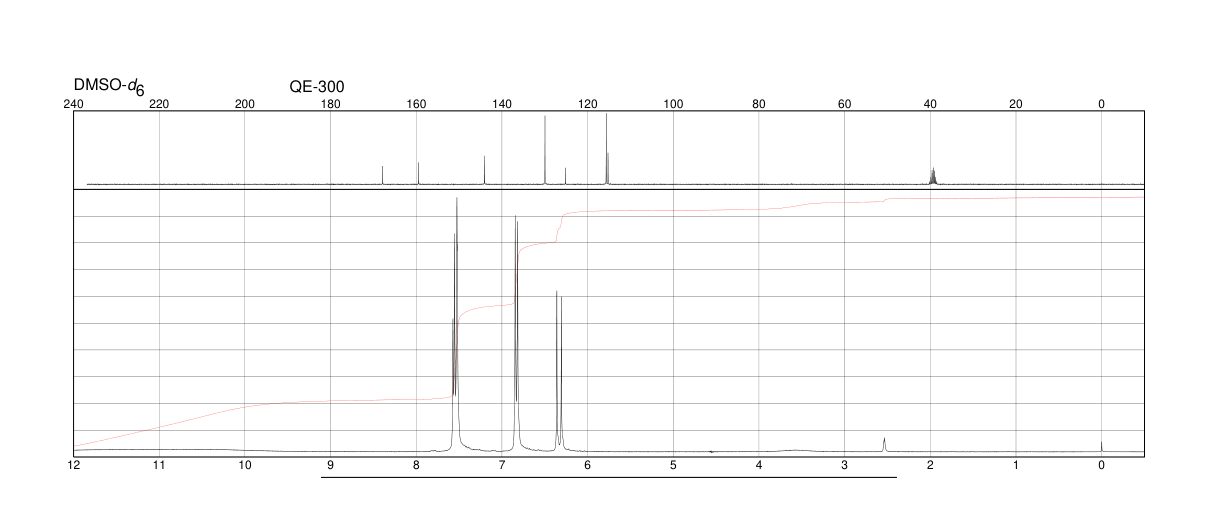The height and width of the screenshot is (528, 1224).
Task: Click the 240 ppm carbon axis label
Action: pyautogui.click(x=73, y=104)
